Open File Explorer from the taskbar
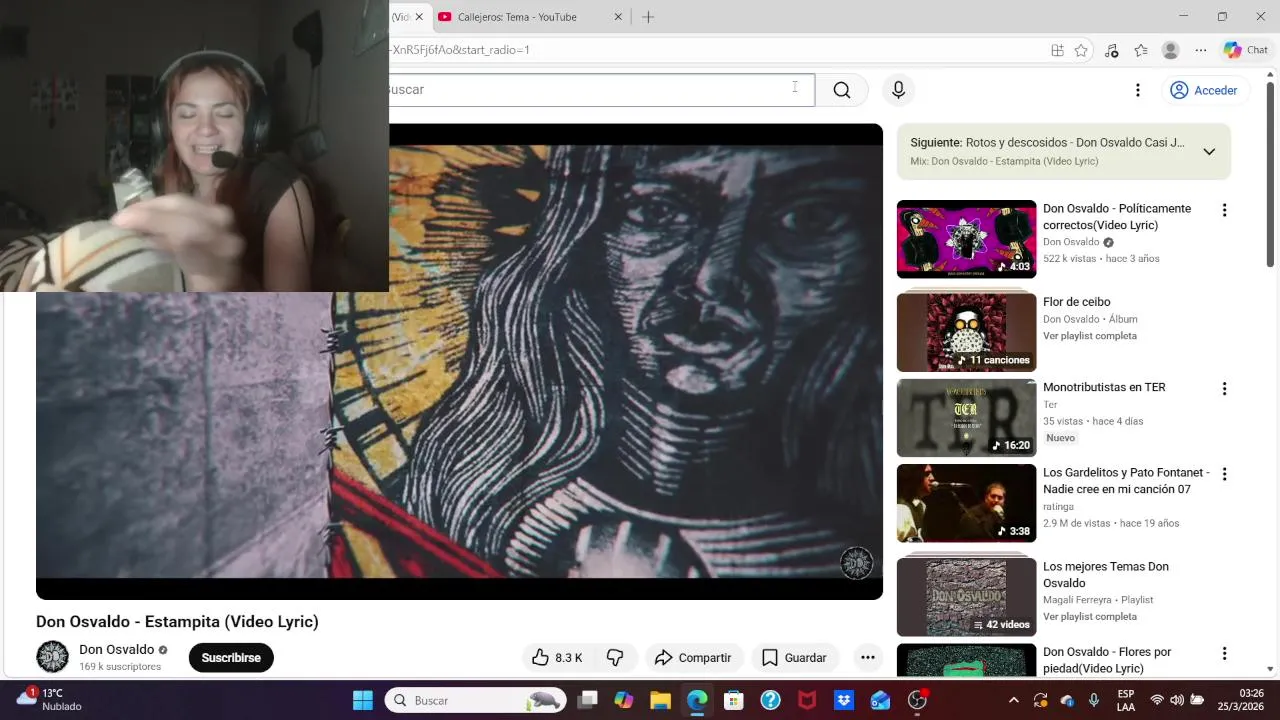Image resolution: width=1280 pixels, height=720 pixels. [660, 700]
